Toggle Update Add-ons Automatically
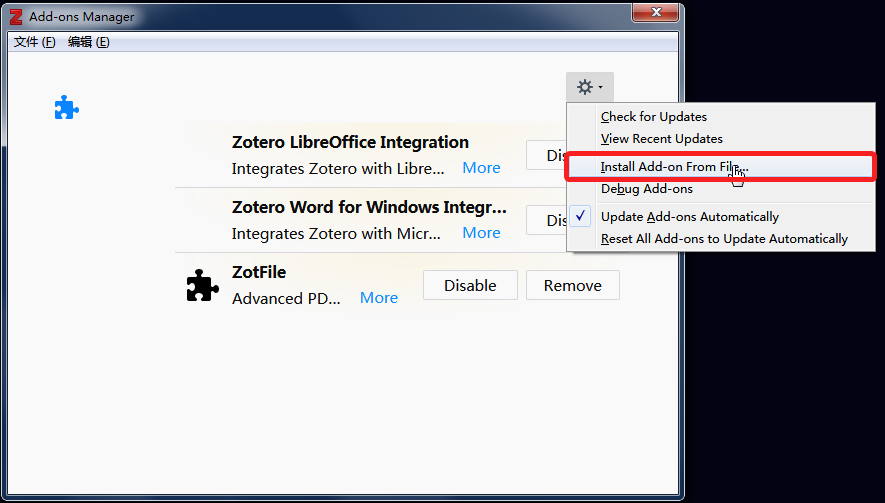Screen dimensions: 885x503 click(690, 217)
